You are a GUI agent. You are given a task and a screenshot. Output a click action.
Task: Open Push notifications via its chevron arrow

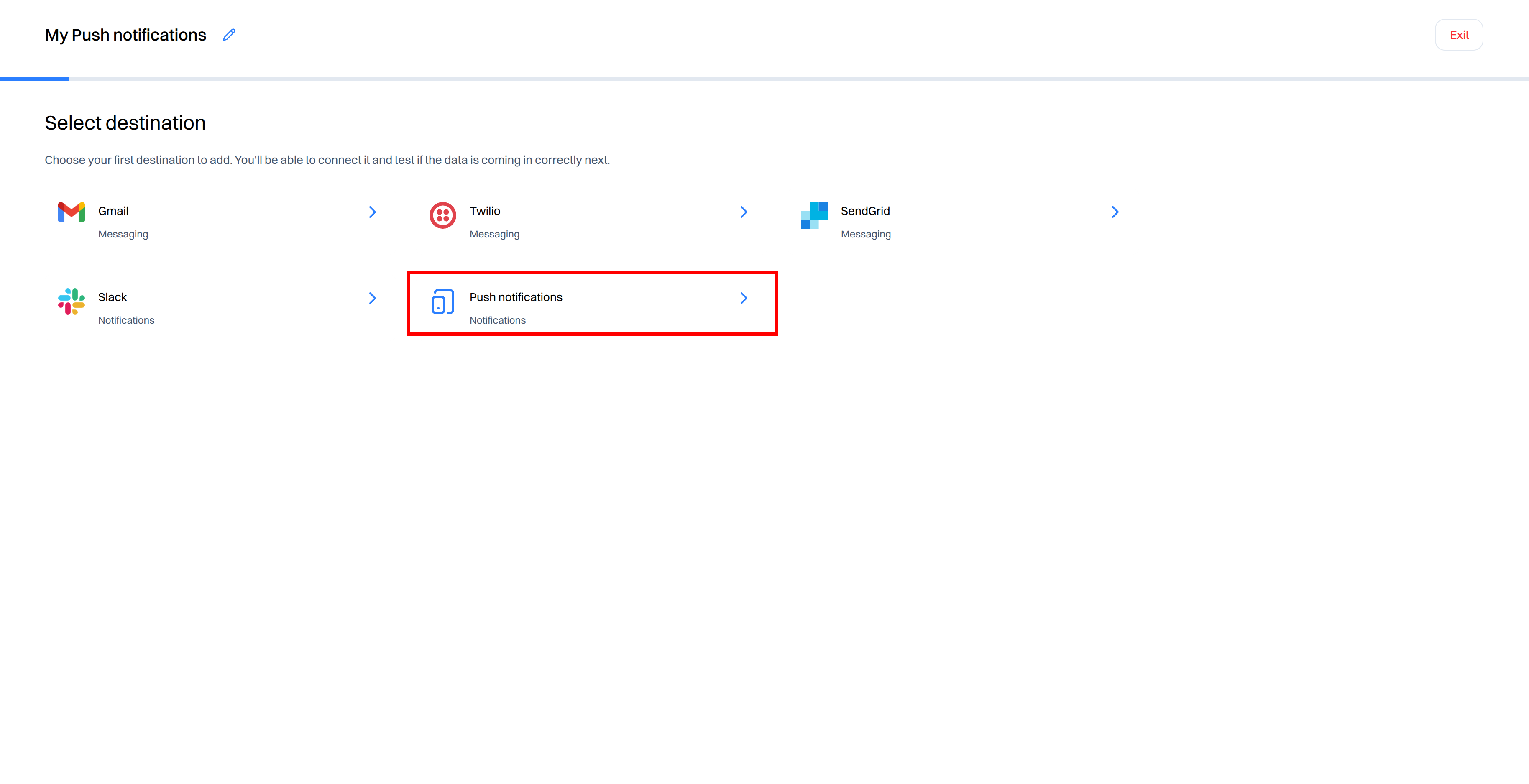[744, 298]
